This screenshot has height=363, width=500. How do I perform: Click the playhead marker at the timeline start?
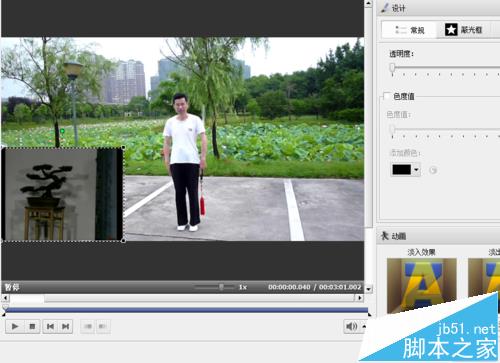[5, 308]
